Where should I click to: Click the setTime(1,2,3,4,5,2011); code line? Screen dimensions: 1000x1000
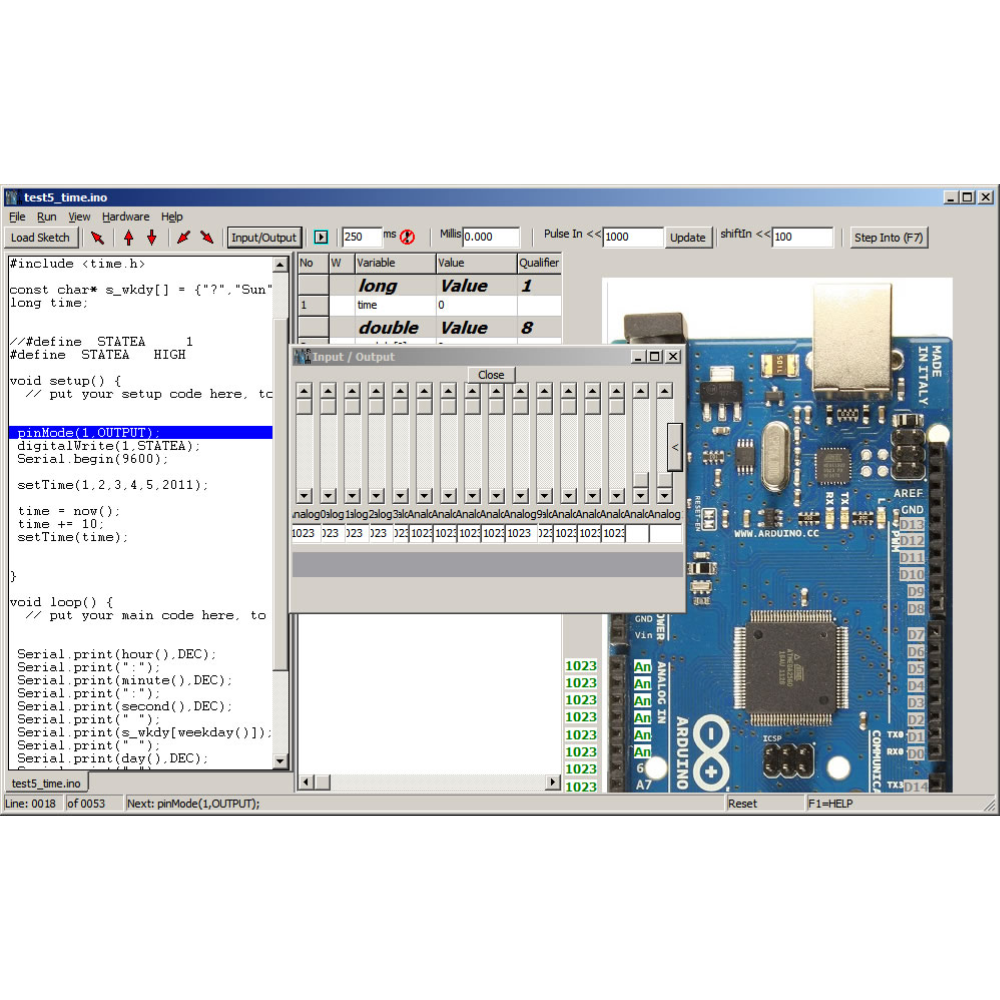point(113,485)
